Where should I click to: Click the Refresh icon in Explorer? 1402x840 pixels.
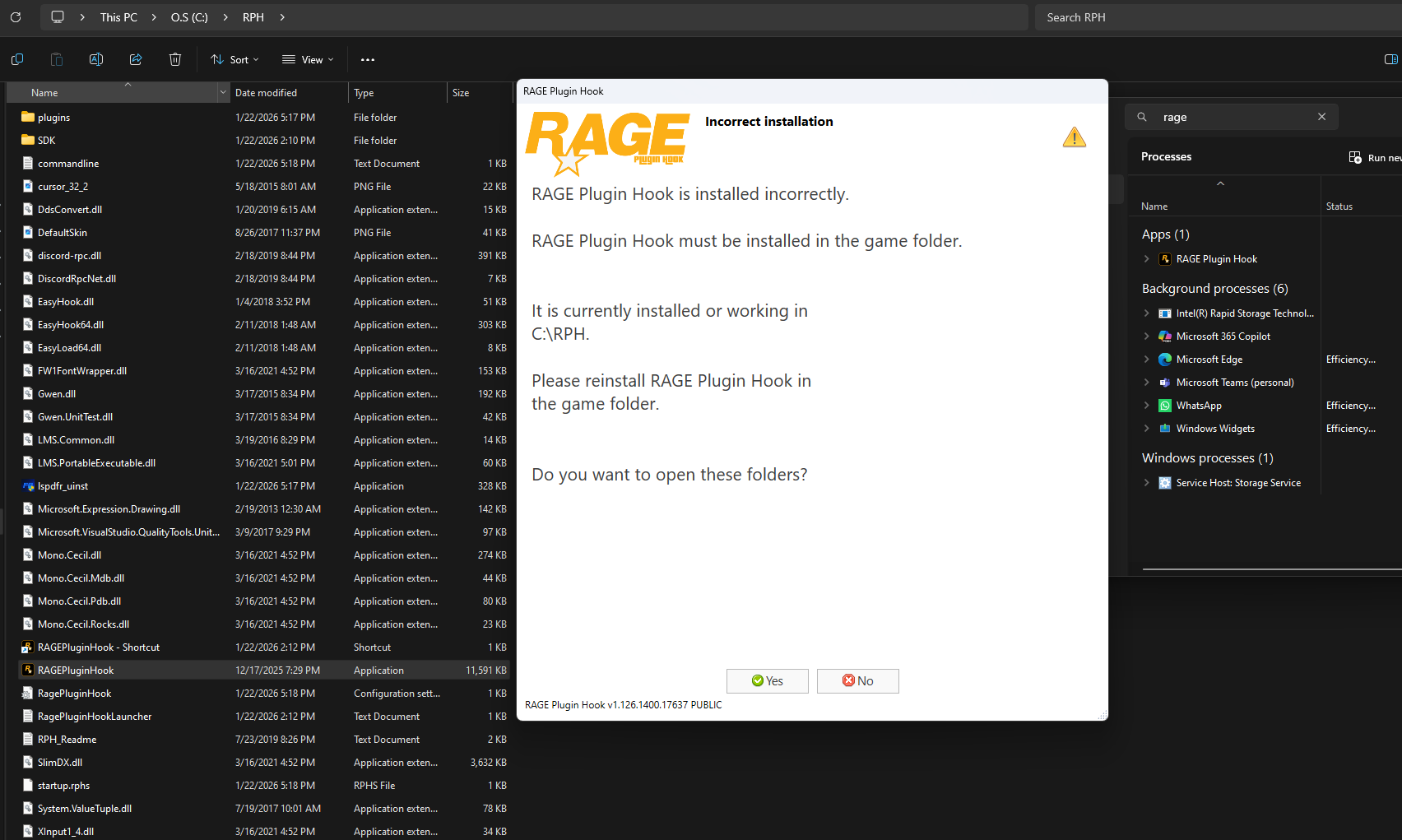[x=16, y=17]
